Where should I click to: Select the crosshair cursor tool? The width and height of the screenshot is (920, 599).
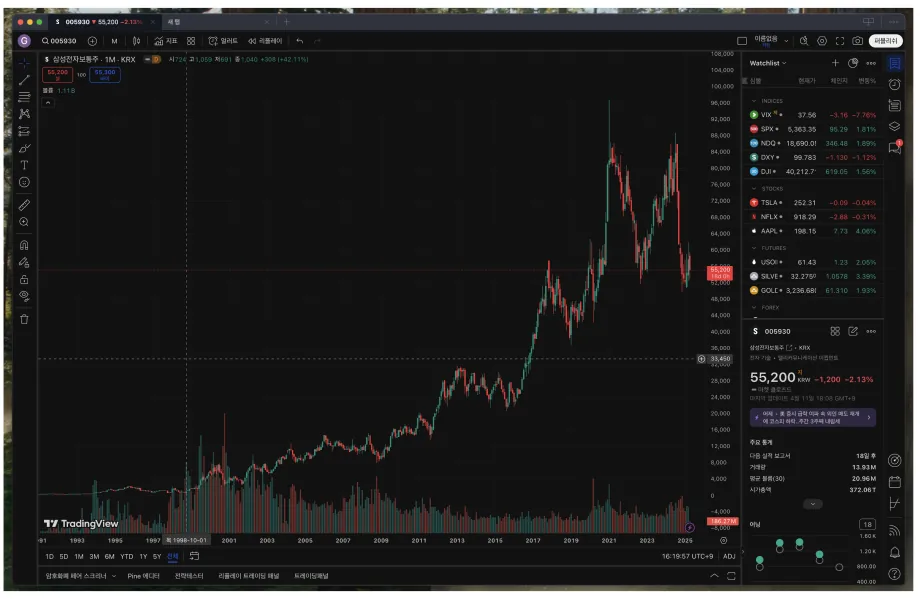click(24, 63)
